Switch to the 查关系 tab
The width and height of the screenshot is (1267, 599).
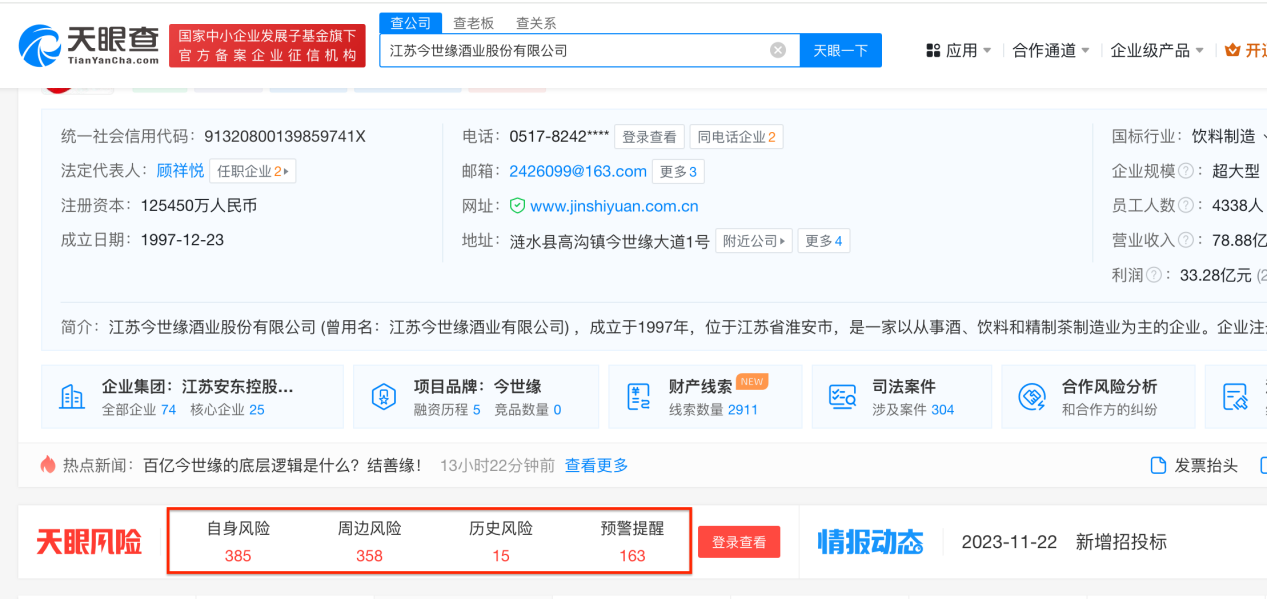pos(536,23)
